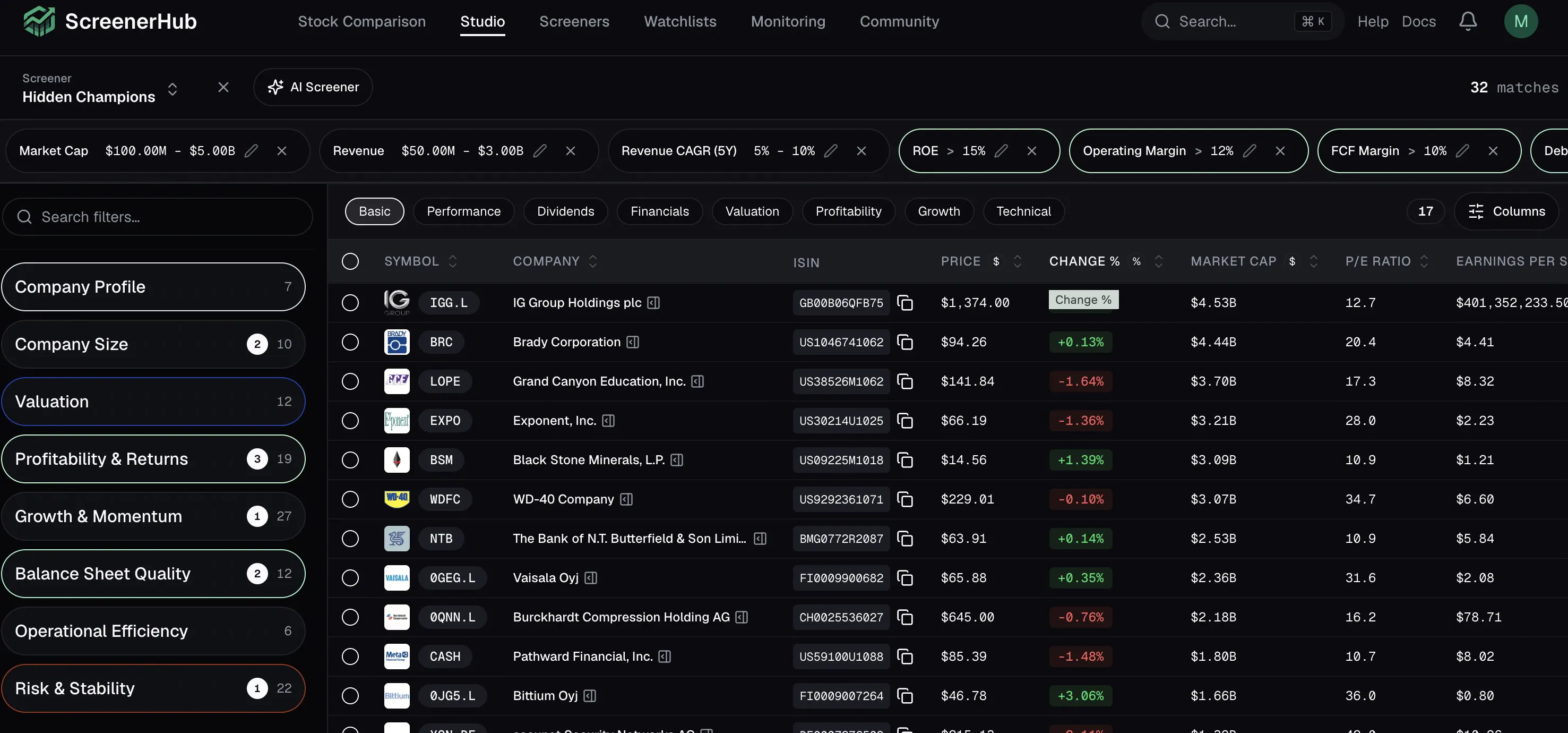
Task: Switch to the Dividends column view
Action: coord(565,211)
